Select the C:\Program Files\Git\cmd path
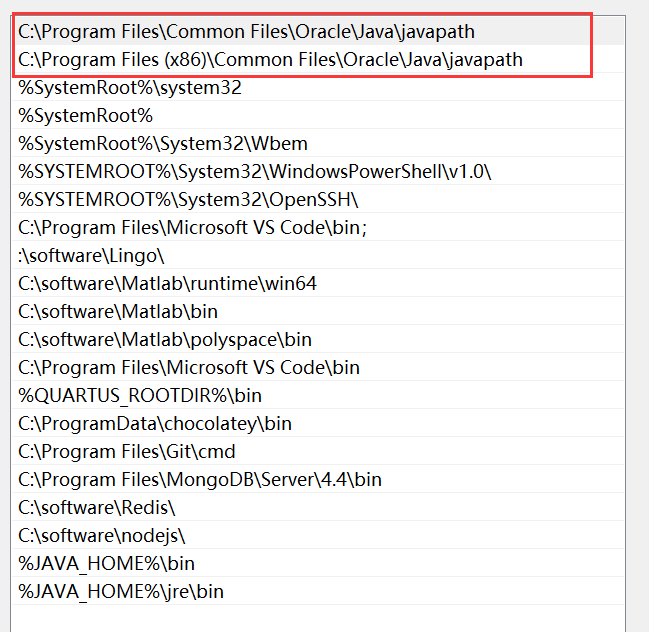This screenshot has width=649, height=632. 318,451
